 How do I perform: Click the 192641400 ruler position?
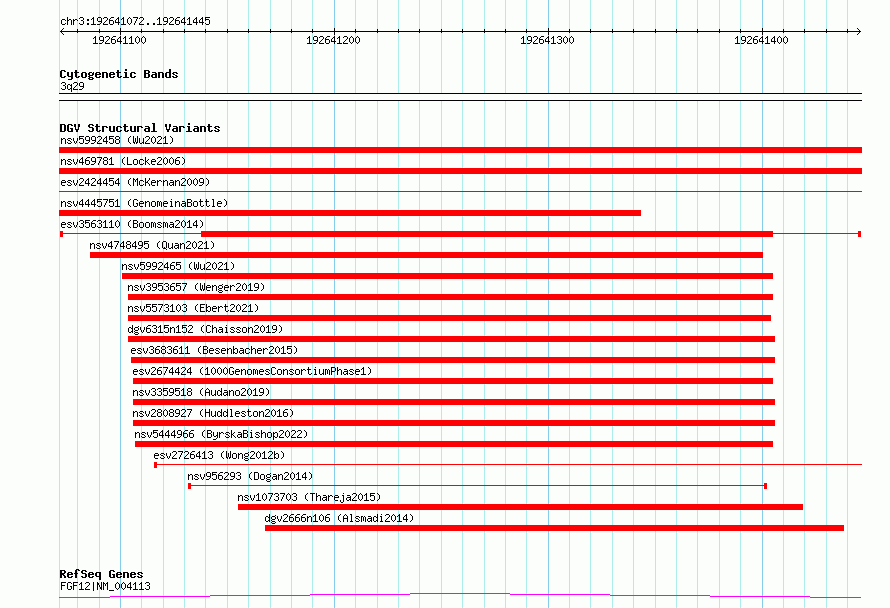click(x=761, y=40)
